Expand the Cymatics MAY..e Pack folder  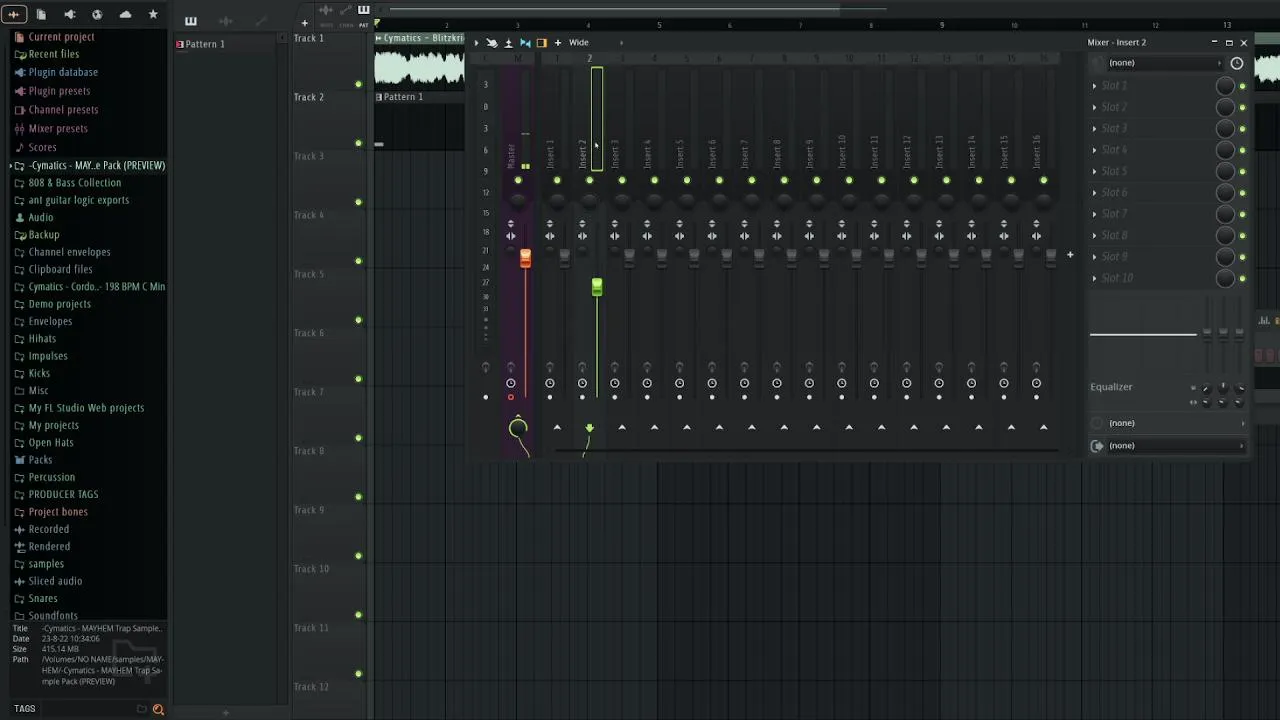point(89,165)
